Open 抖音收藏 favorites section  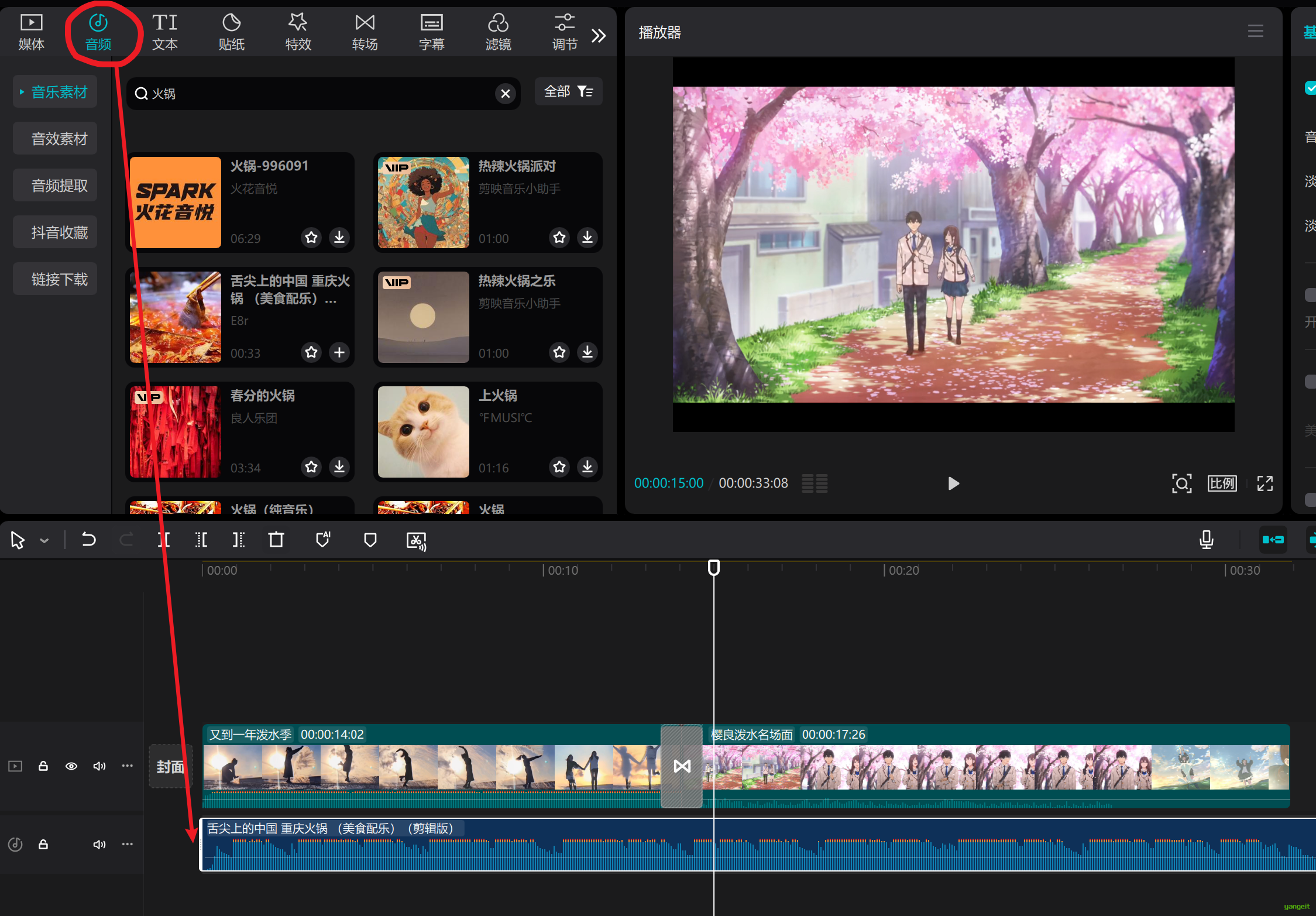pos(55,232)
